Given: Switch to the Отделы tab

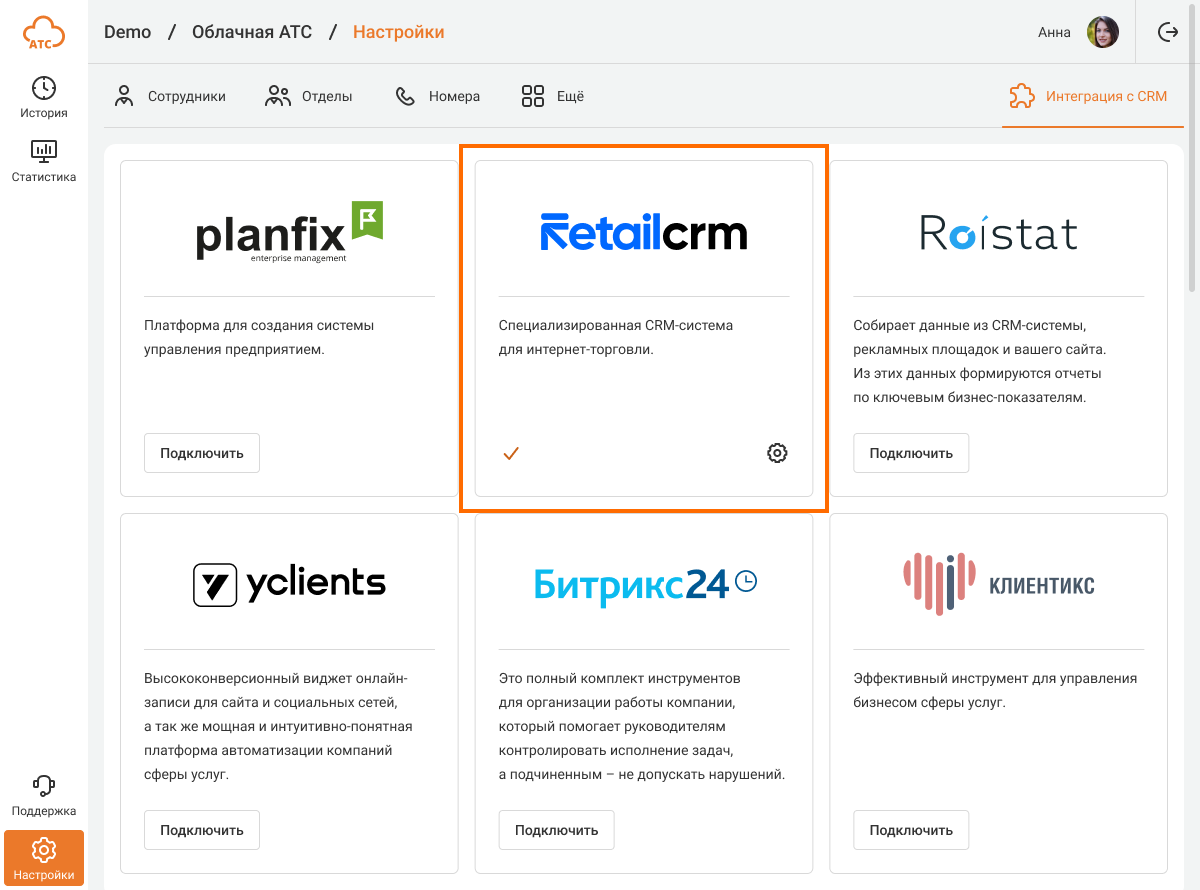Looking at the screenshot, I should (x=309, y=97).
